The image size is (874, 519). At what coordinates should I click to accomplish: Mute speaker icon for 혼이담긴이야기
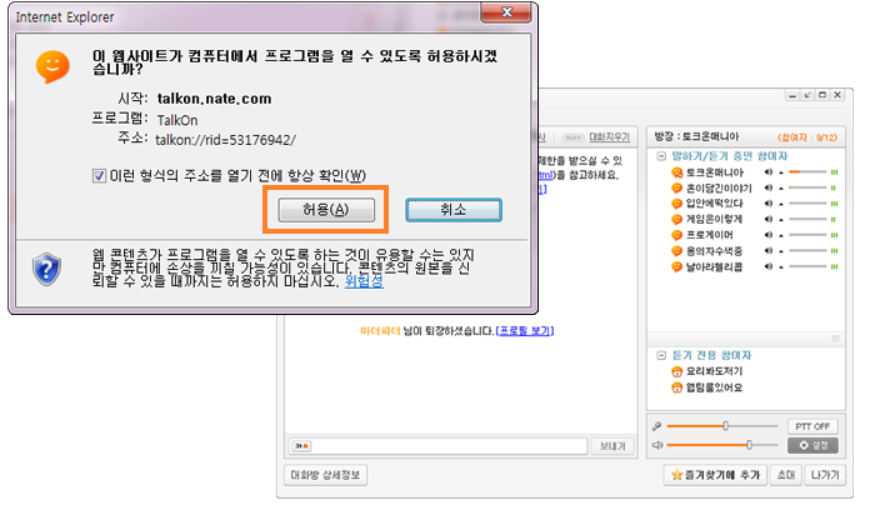(x=769, y=188)
